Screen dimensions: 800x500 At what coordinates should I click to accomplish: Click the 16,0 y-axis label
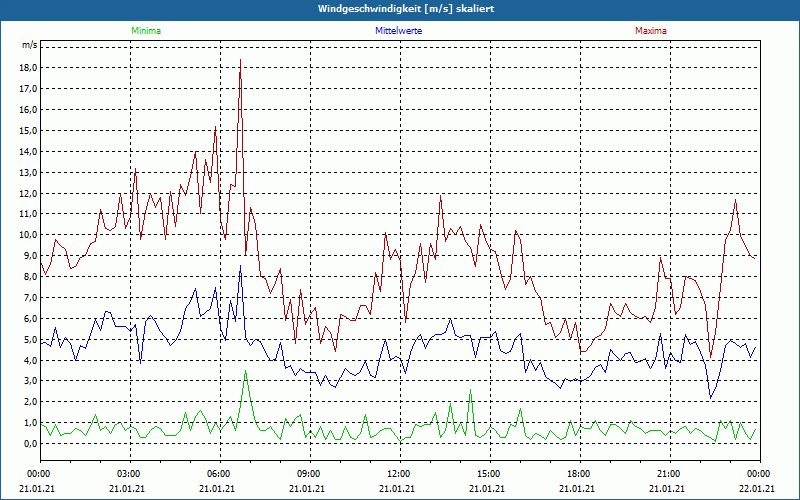pos(29,110)
